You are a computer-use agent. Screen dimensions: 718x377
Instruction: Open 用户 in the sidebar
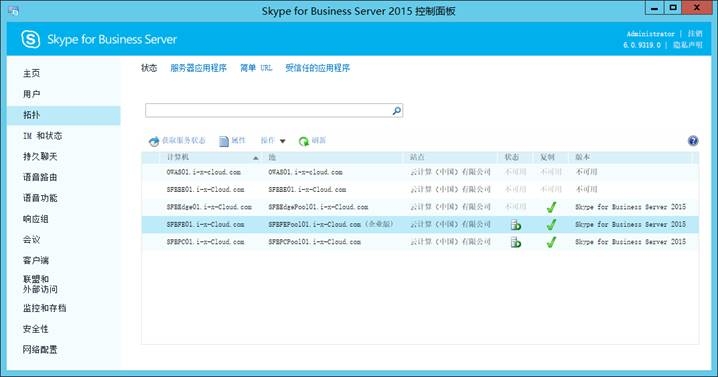pyautogui.click(x=32, y=94)
